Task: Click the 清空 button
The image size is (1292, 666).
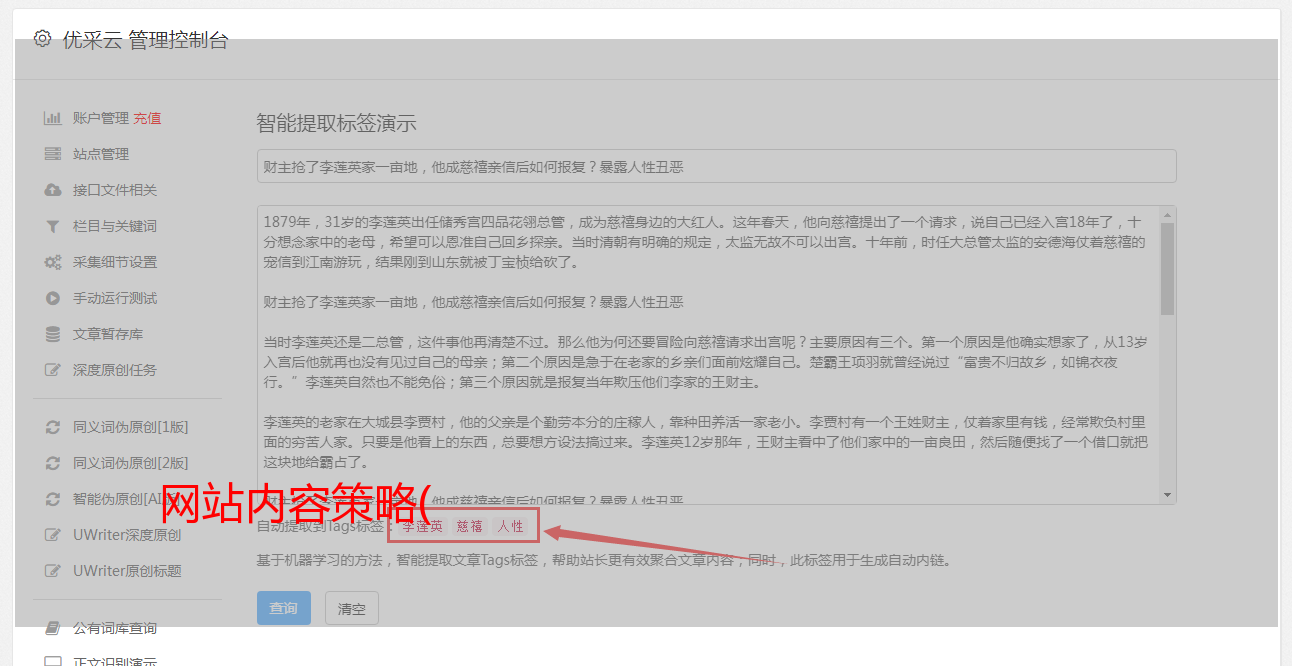Action: 352,608
